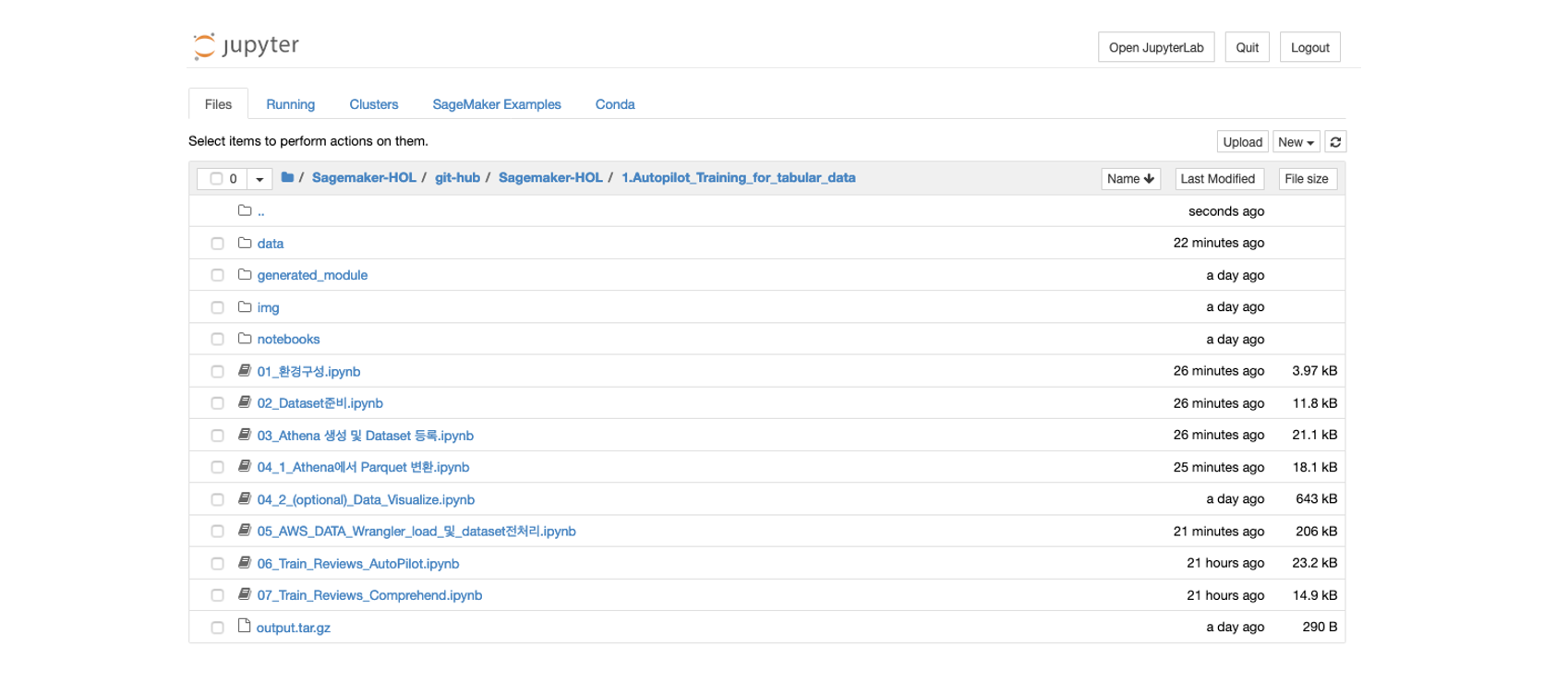
Task: Check the box for data folder
Action: 217,244
